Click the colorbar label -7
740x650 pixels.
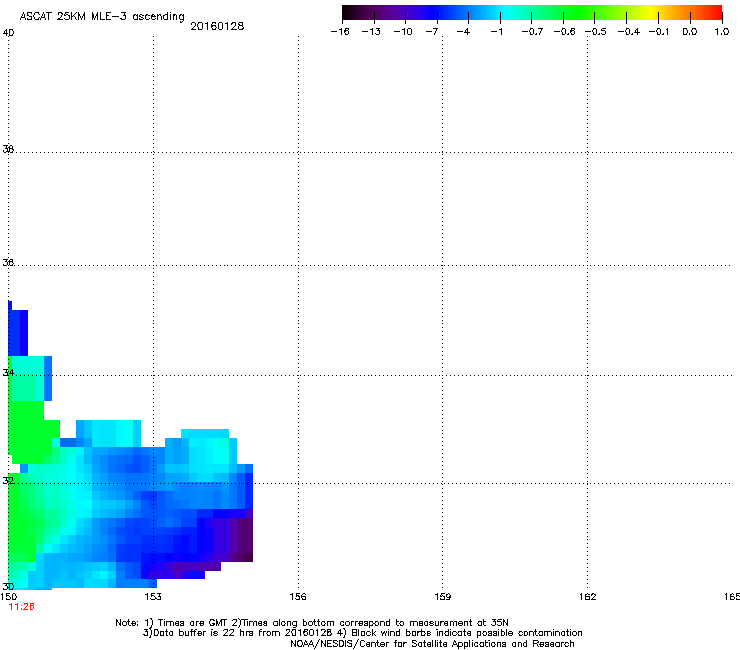click(x=432, y=32)
